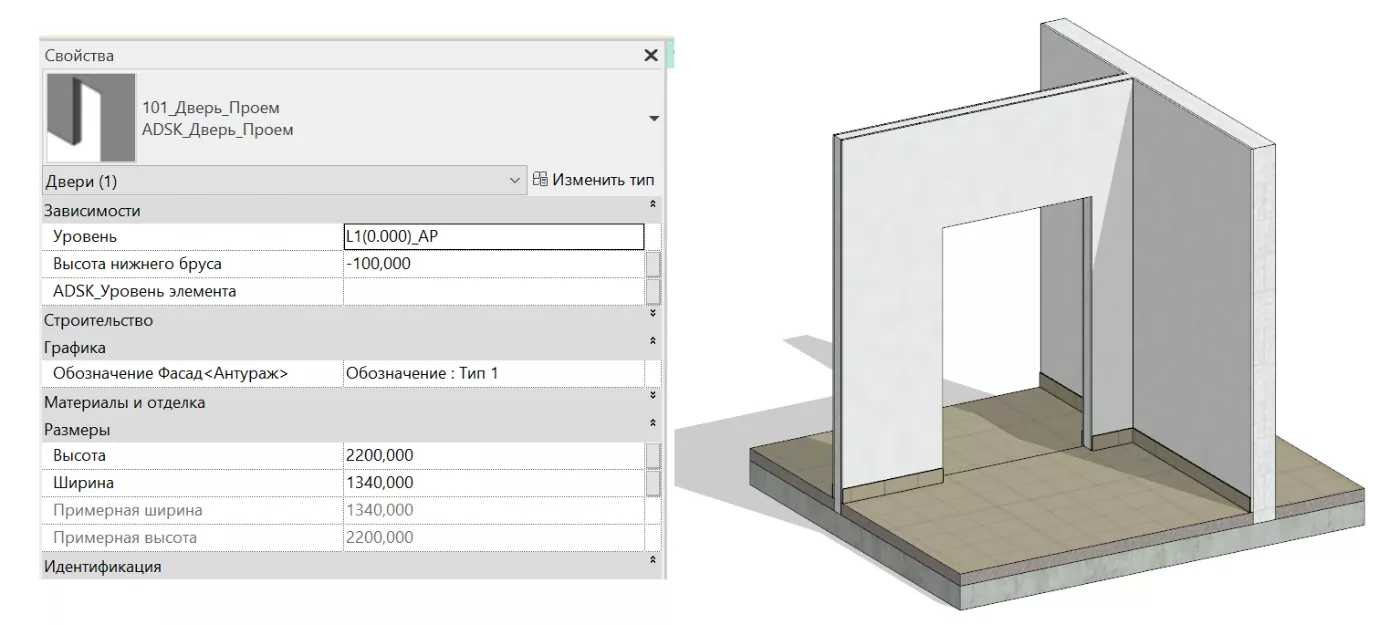Collapse the Размеры section
The width and height of the screenshot is (1389, 625).
653,424
